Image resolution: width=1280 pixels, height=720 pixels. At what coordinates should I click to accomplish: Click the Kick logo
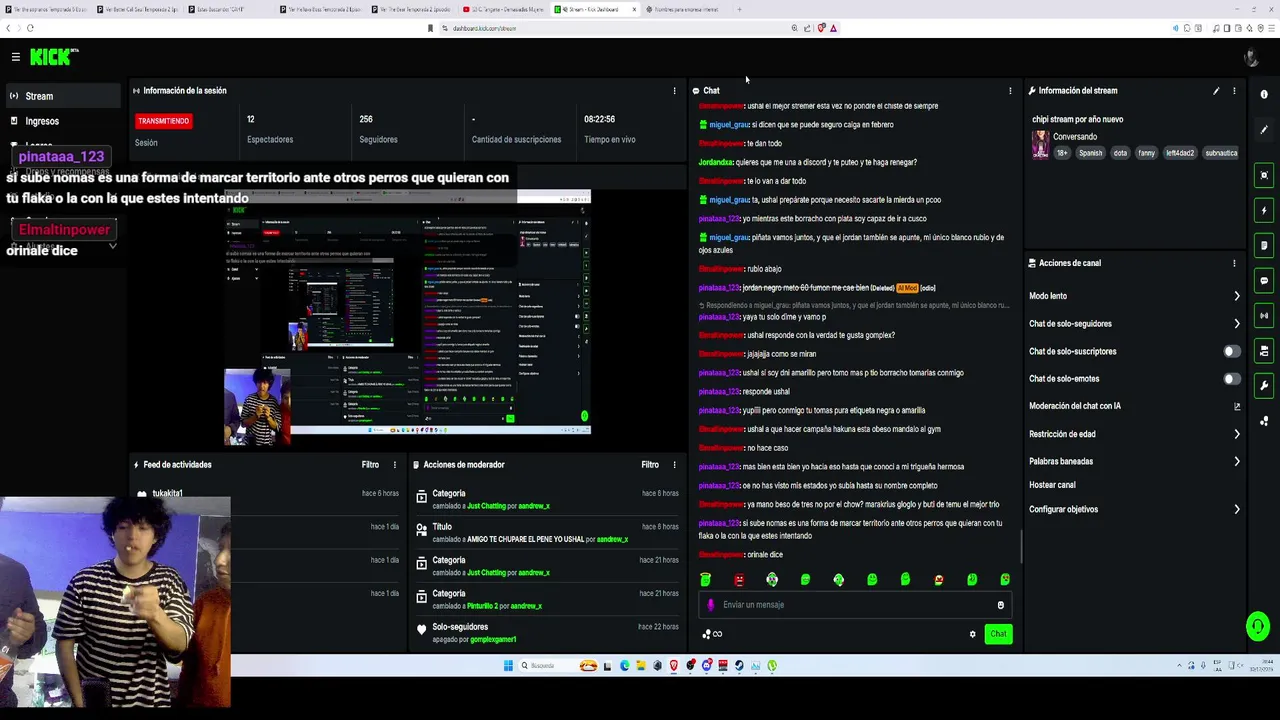coord(53,57)
